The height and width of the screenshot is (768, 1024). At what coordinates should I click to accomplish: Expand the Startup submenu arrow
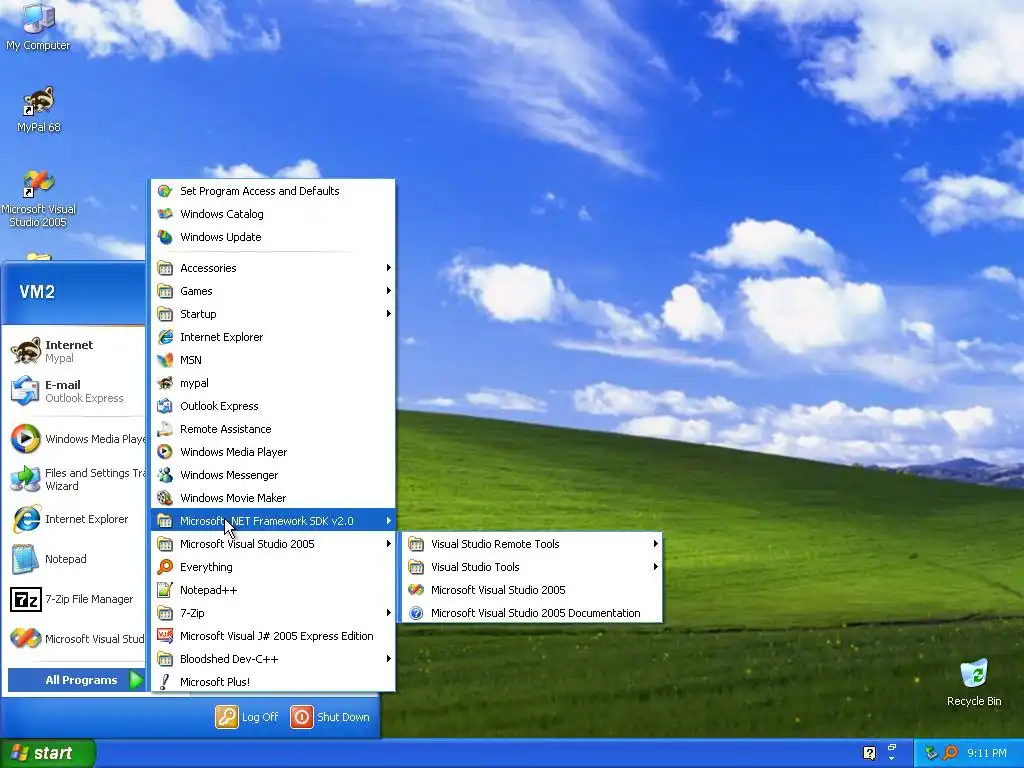(x=389, y=313)
